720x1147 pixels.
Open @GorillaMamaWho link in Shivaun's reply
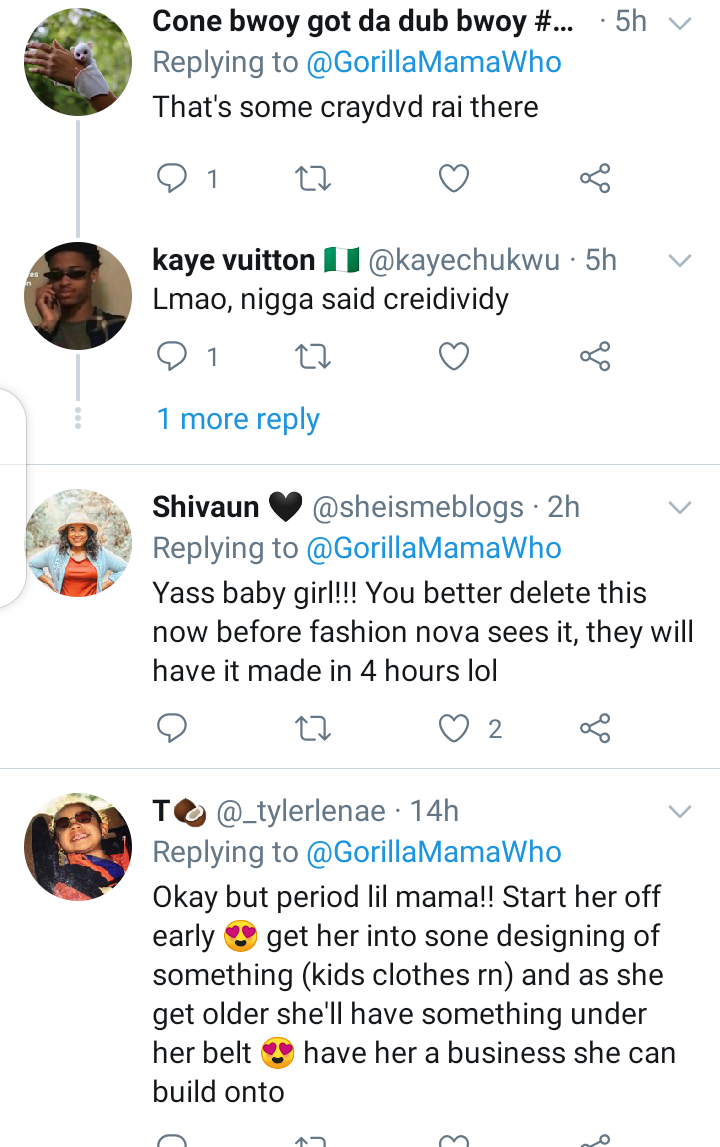tap(434, 548)
